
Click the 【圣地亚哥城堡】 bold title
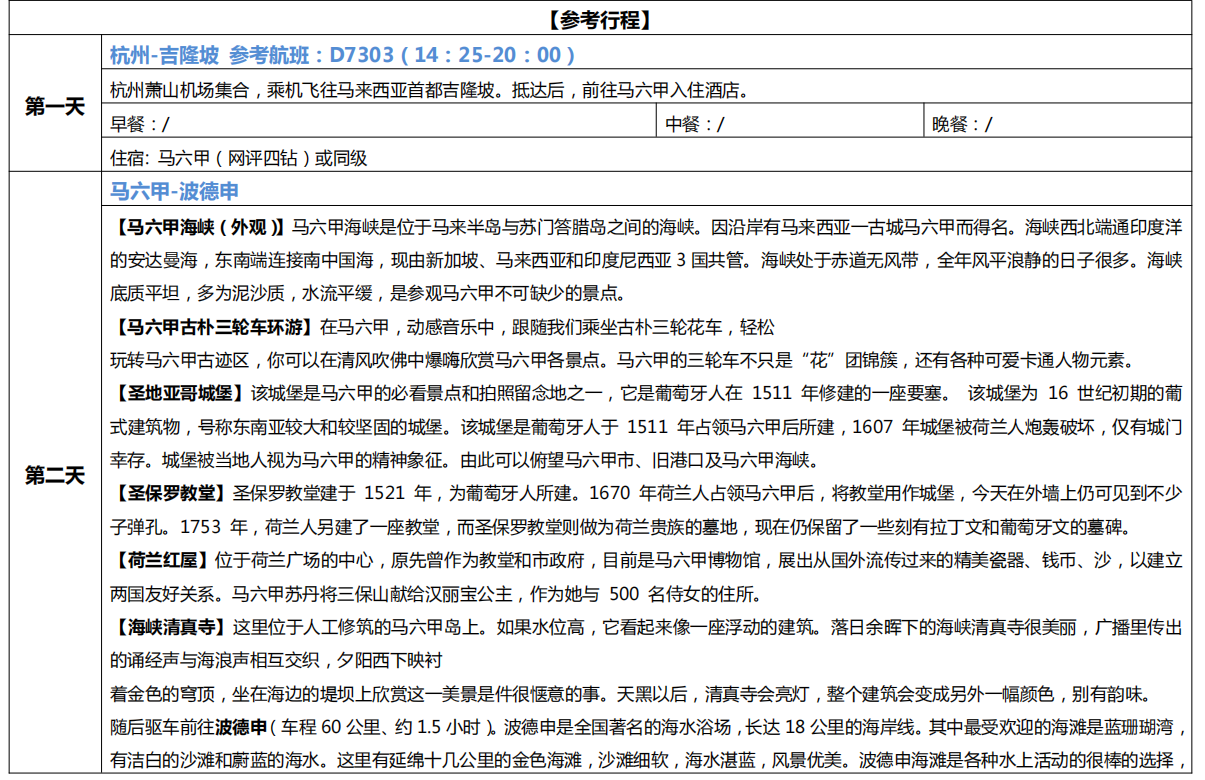coord(179,393)
